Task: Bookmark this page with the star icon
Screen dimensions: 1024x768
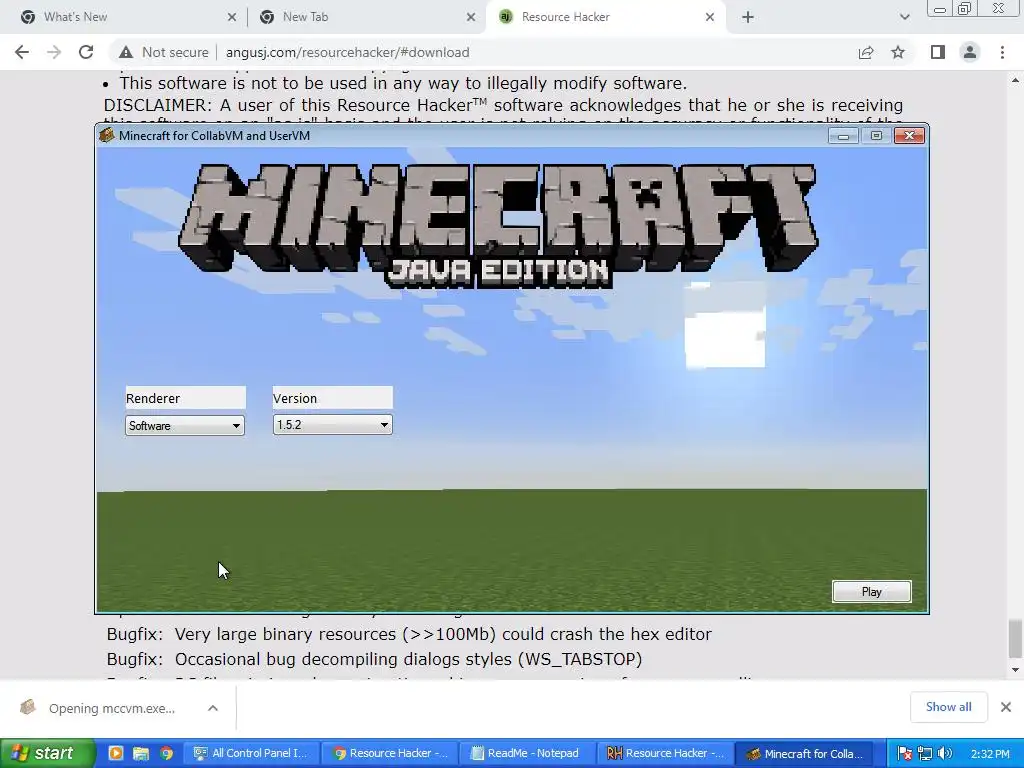Action: pos(898,52)
